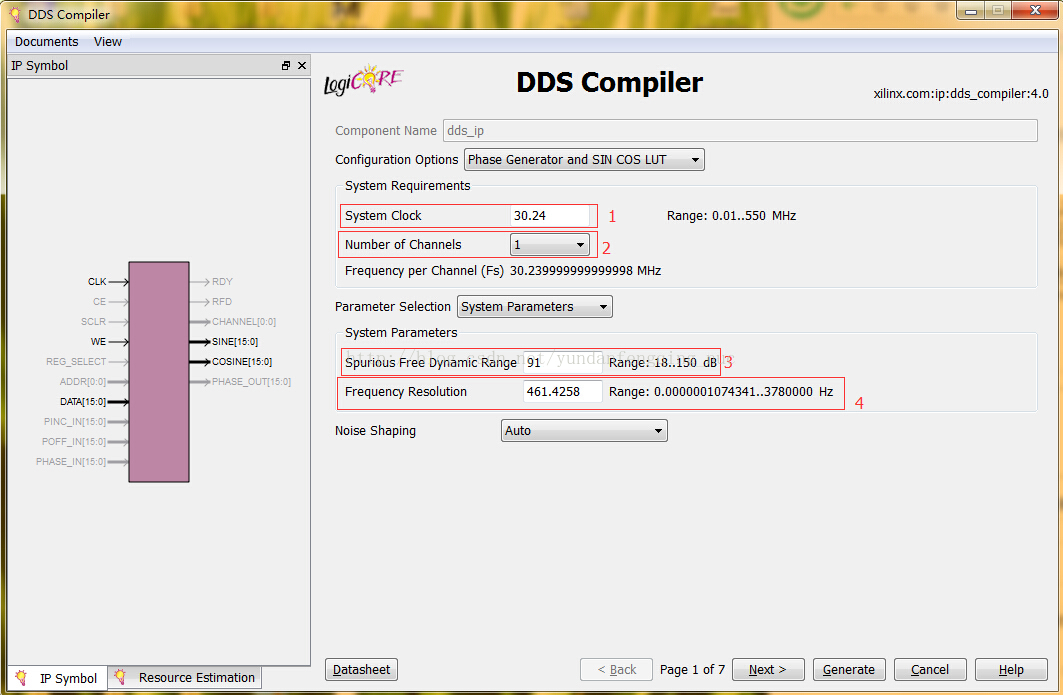Click the POFF_IN[15:0] port label
Image resolution: width=1063 pixels, height=695 pixels.
pos(74,442)
